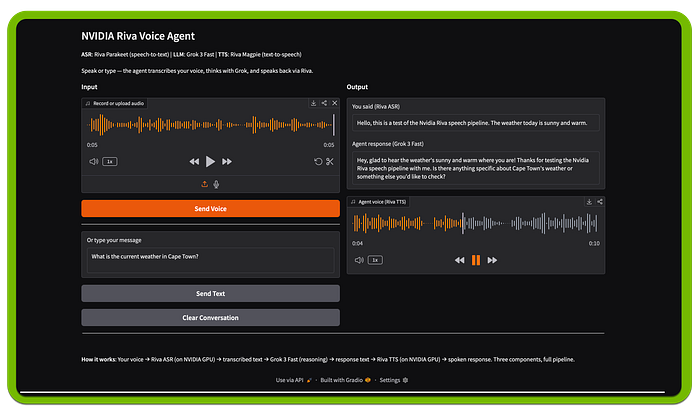Open 'Use via API' link
Image resolution: width=700 pixels, height=420 pixels.
coord(293,380)
